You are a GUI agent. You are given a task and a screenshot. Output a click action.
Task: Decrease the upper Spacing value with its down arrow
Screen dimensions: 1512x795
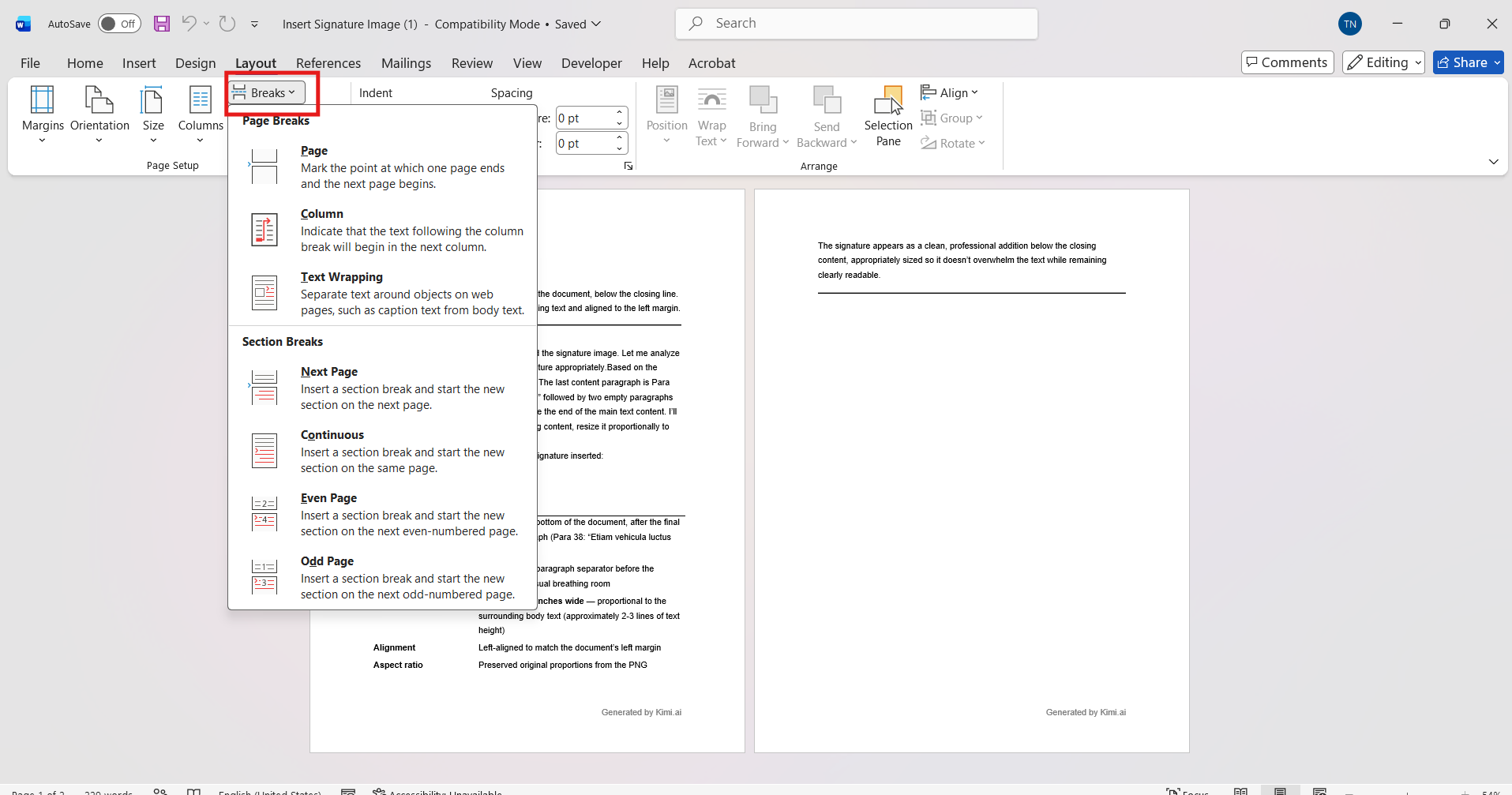[x=620, y=124]
